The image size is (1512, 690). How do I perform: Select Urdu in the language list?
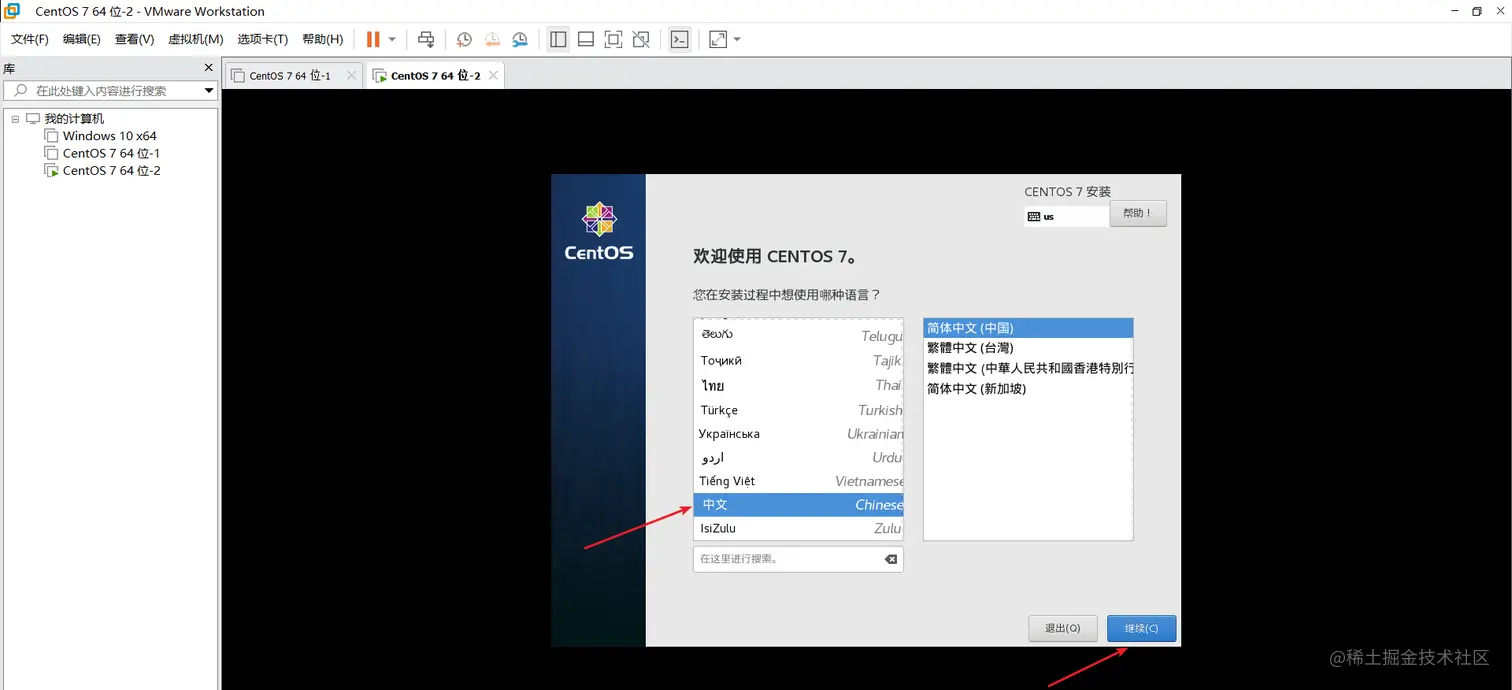pyautogui.click(x=798, y=457)
